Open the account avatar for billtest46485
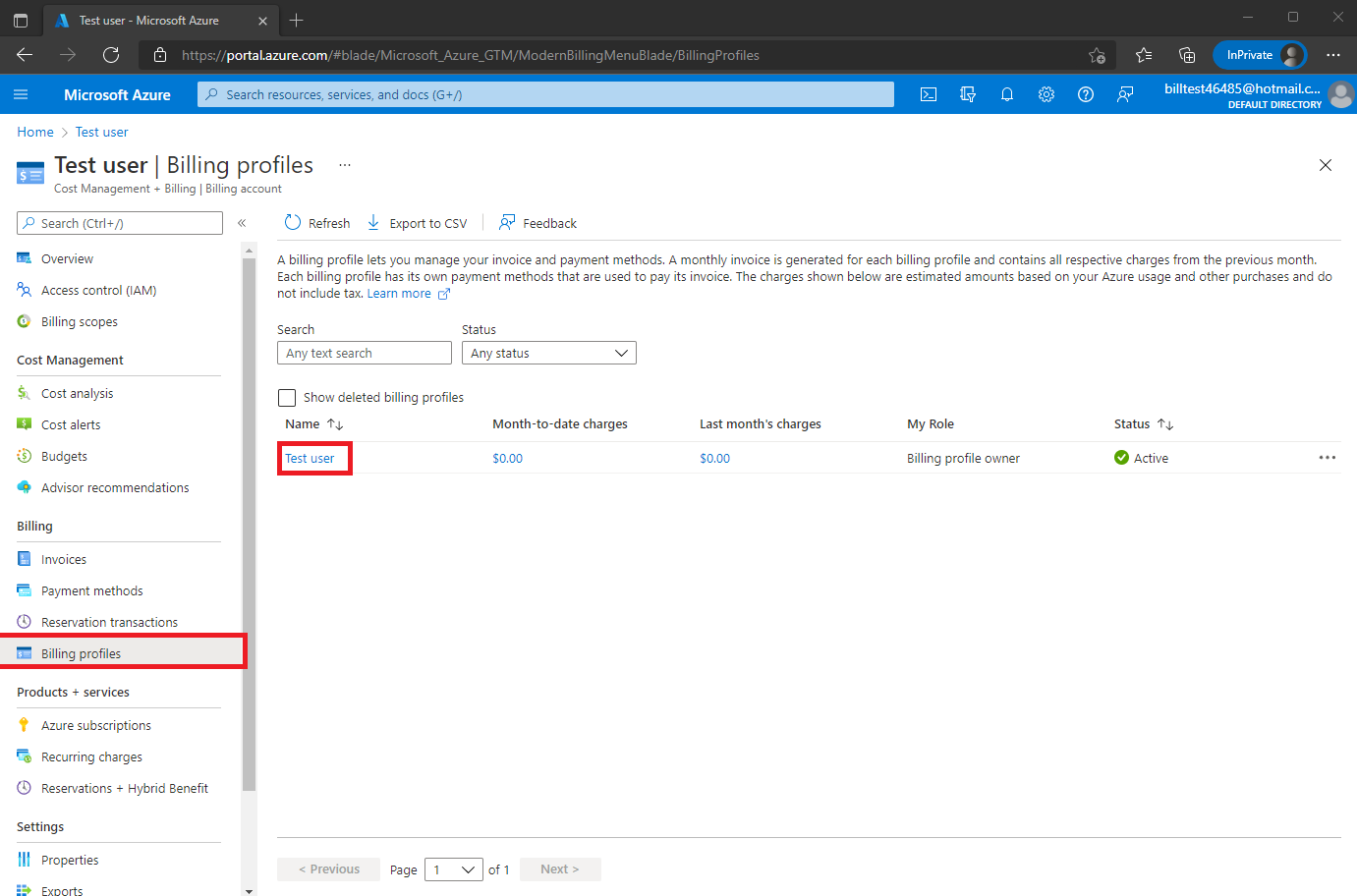Viewport: 1357px width, 896px height. (1340, 94)
